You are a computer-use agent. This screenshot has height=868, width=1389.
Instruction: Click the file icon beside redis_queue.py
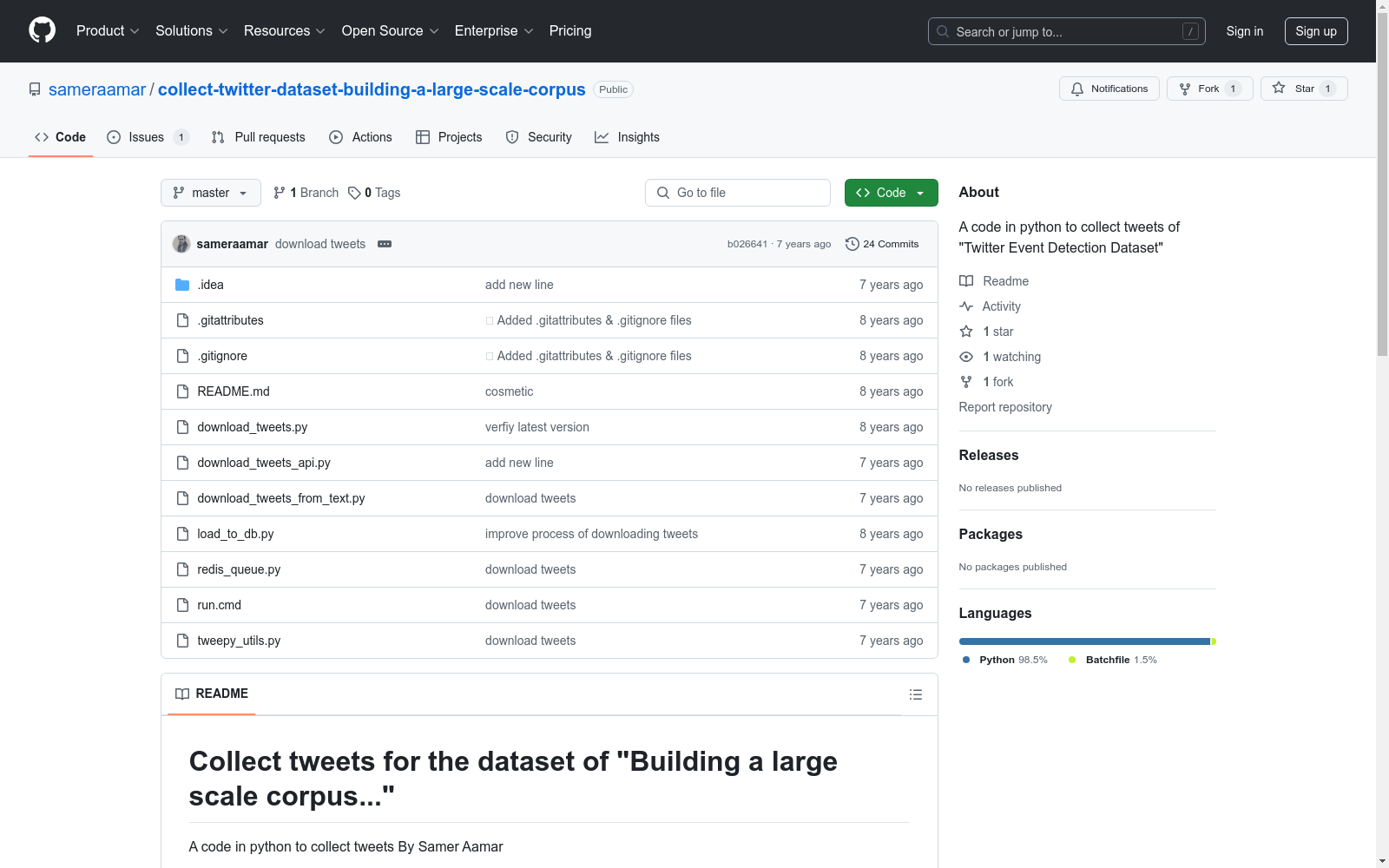182,569
